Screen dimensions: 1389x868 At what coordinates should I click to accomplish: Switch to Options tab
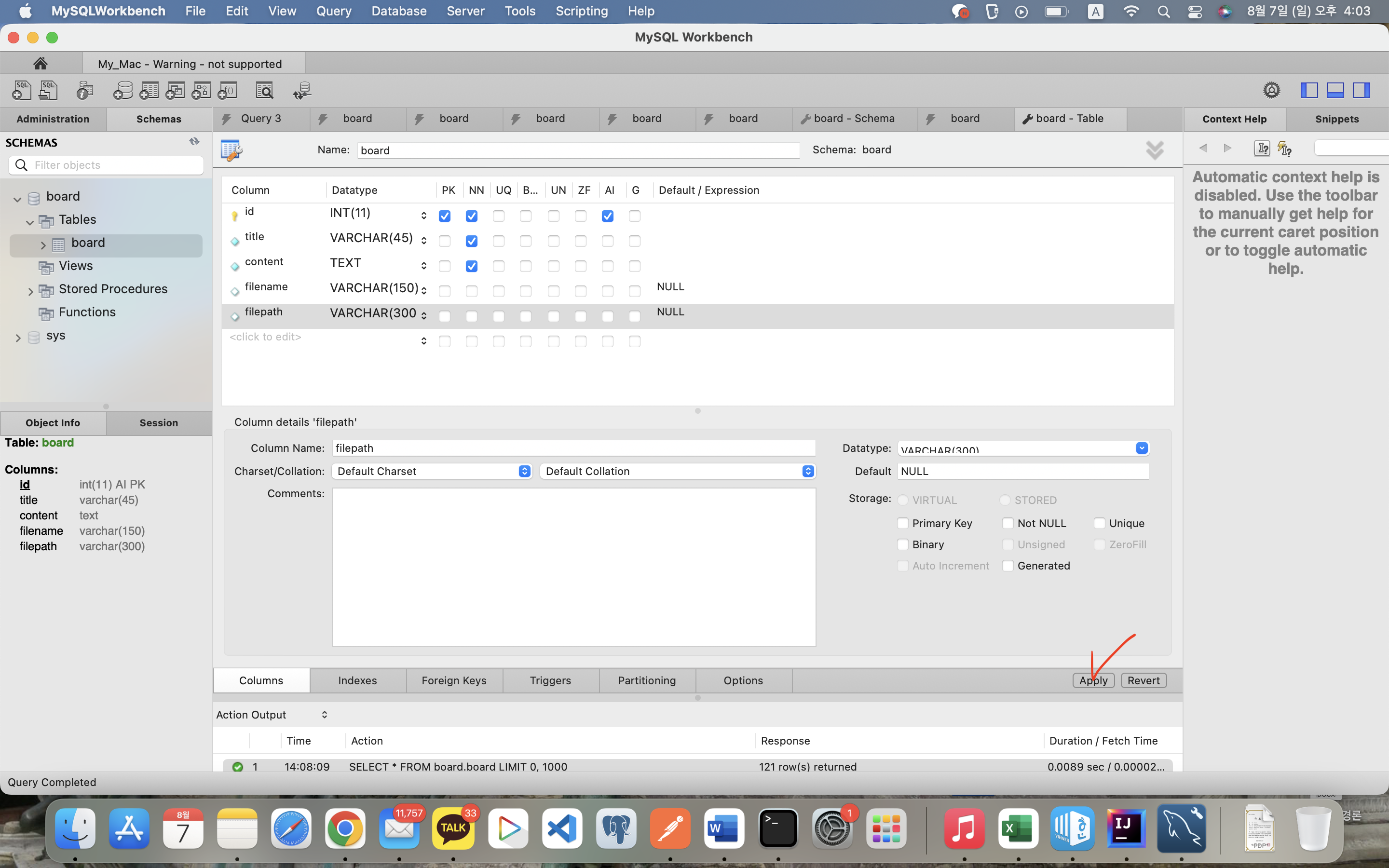[x=743, y=680]
